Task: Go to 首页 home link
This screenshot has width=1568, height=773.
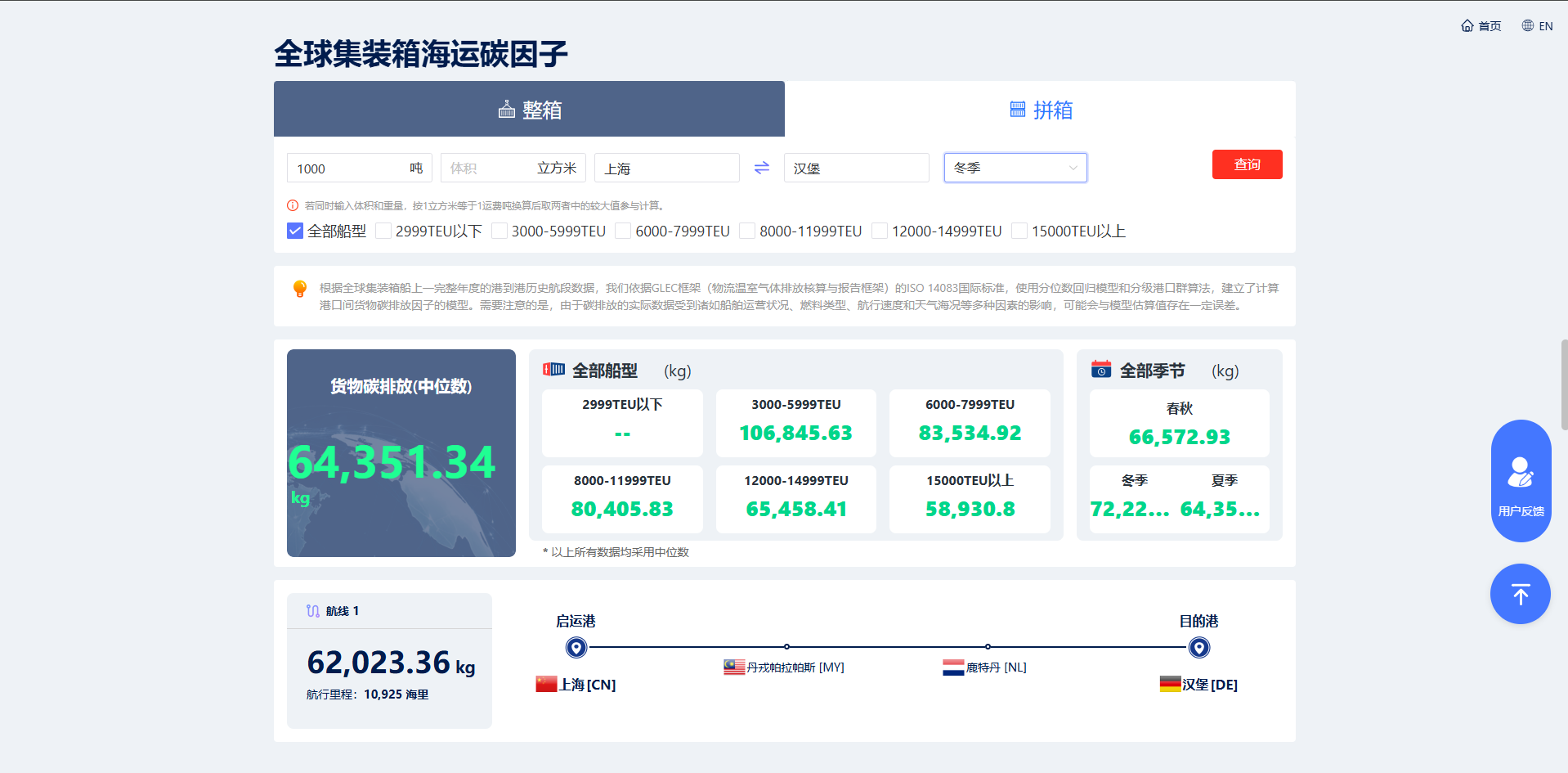Action: pyautogui.click(x=1481, y=26)
